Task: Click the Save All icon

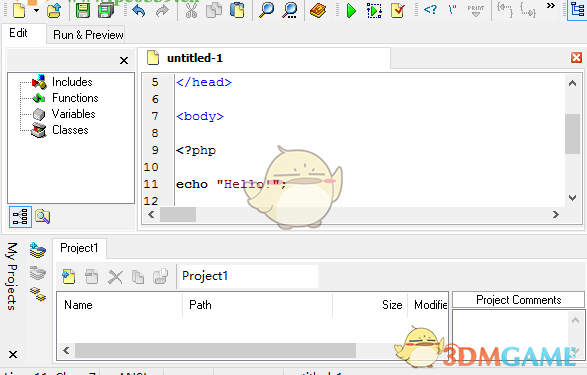Action: pyautogui.click(x=106, y=10)
